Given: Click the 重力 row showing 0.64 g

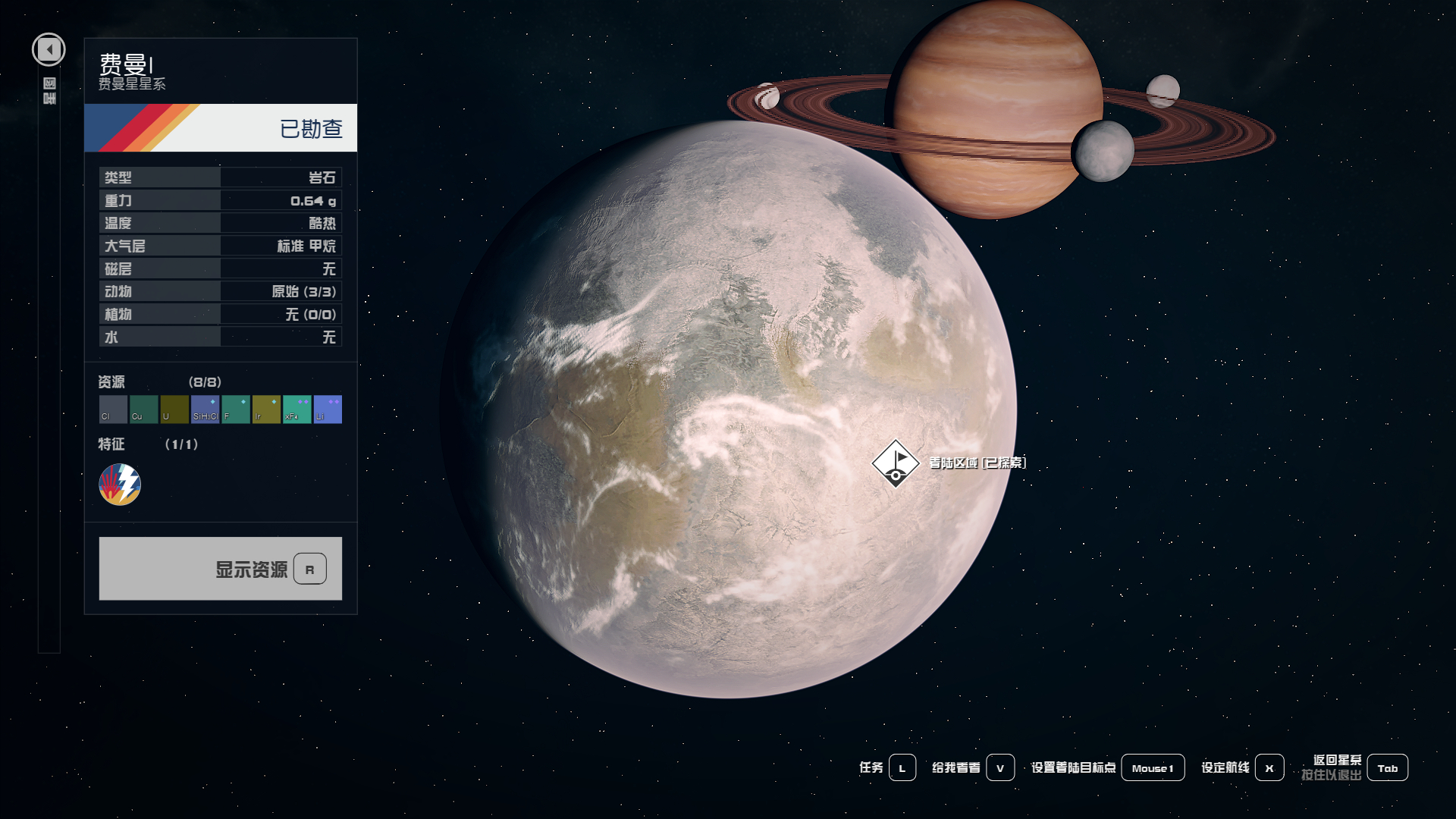Looking at the screenshot, I should [221, 200].
